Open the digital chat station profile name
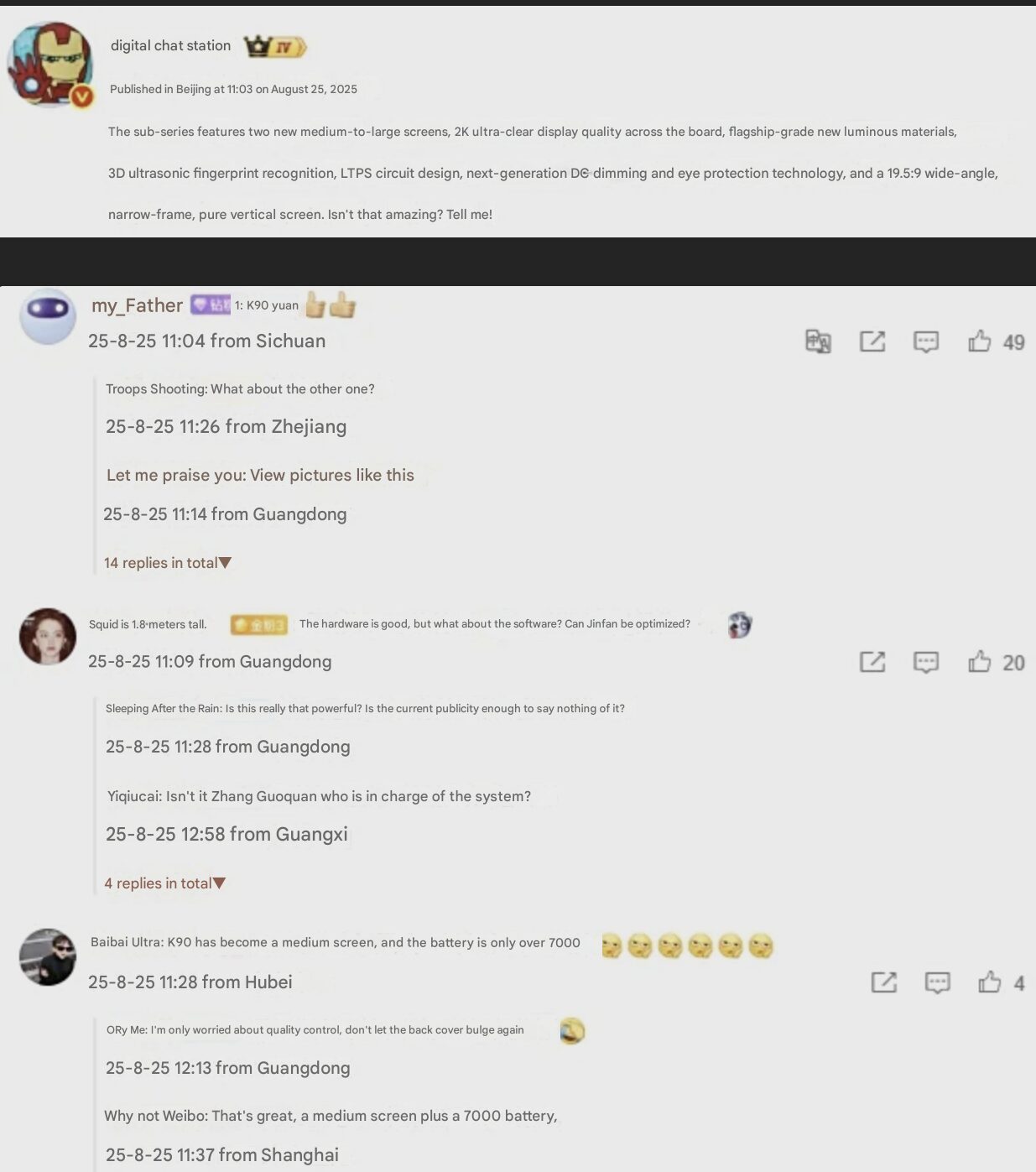The height and width of the screenshot is (1172, 1036). tap(170, 45)
